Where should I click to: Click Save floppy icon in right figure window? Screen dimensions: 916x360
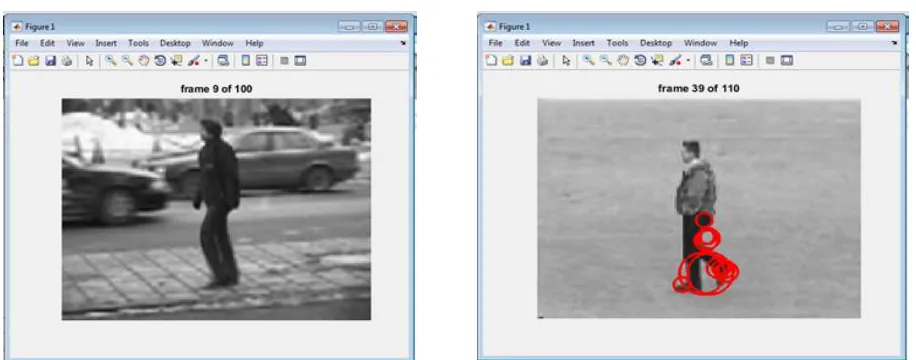click(x=525, y=60)
